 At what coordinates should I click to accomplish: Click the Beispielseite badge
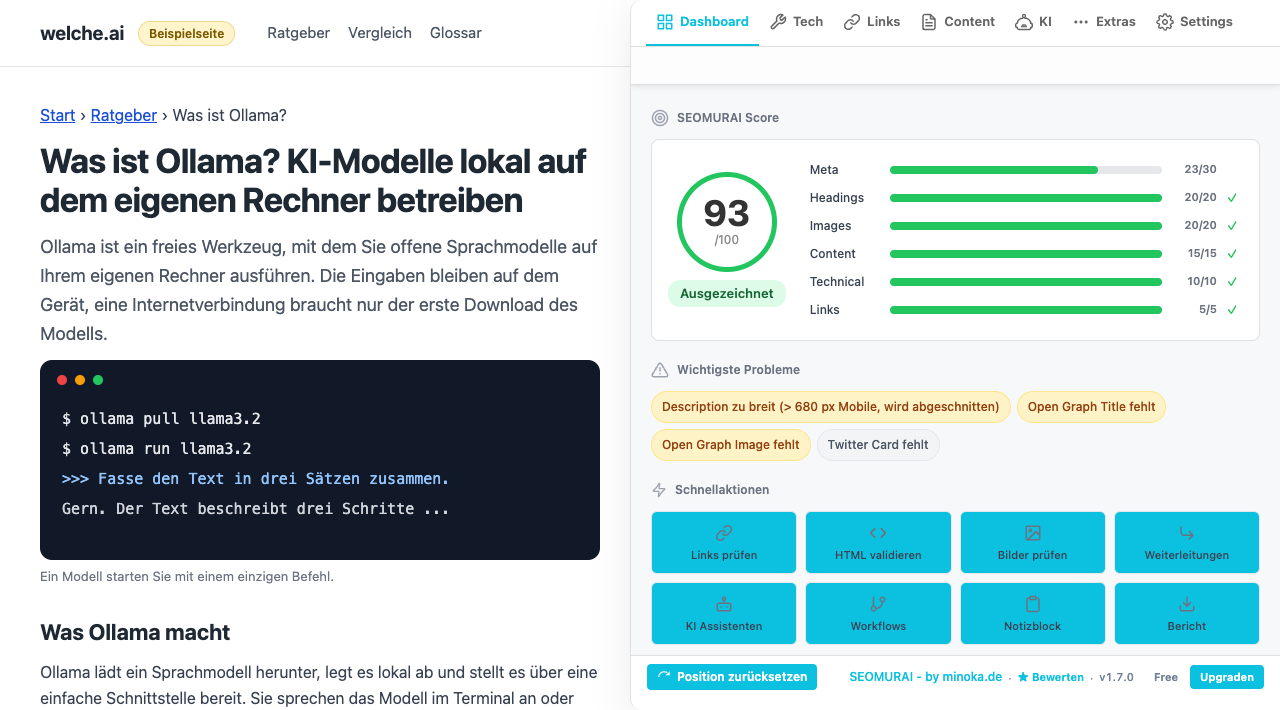[186, 34]
